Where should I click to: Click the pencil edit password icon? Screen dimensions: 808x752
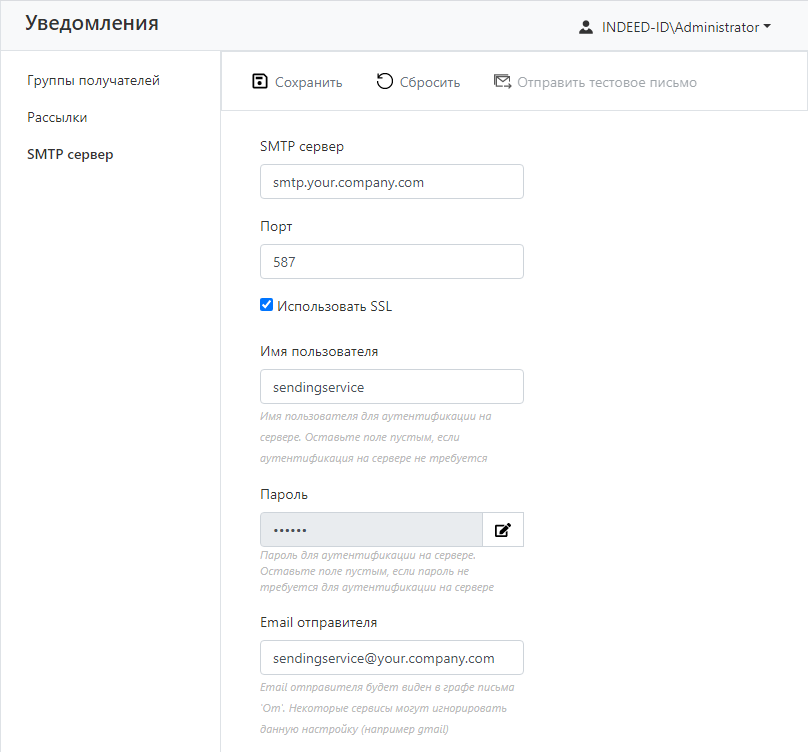point(503,530)
